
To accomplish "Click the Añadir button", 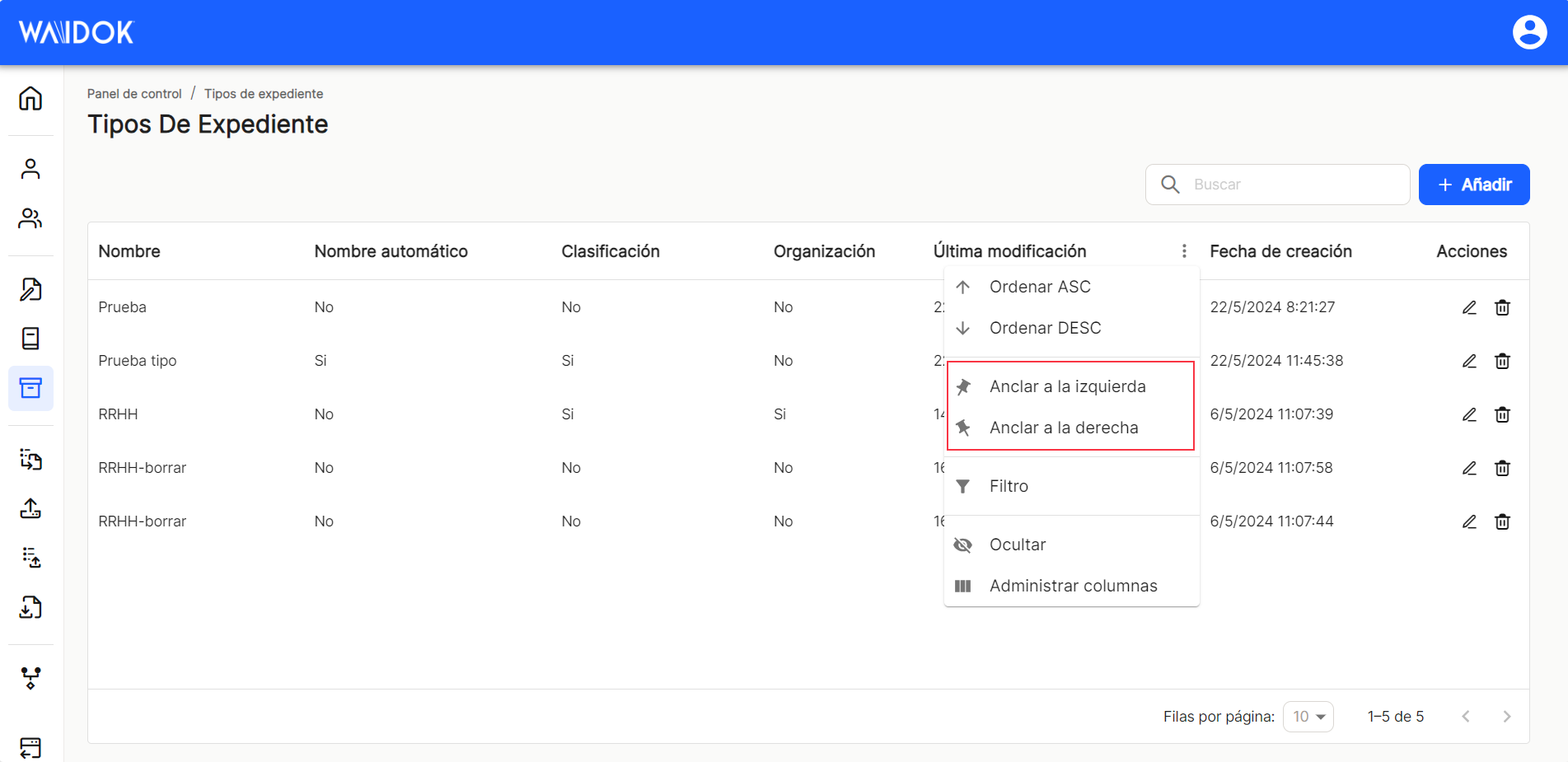I will coord(1473,185).
